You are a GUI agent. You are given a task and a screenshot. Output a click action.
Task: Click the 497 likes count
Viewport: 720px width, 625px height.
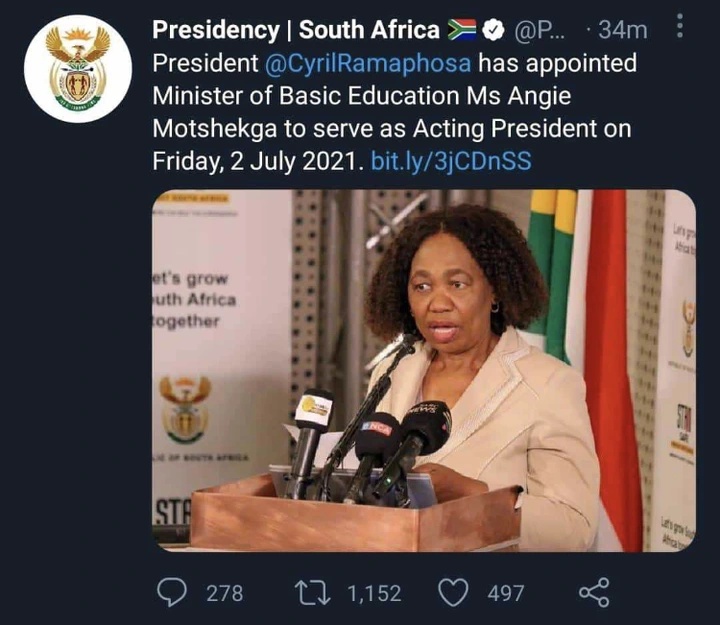tap(505, 593)
